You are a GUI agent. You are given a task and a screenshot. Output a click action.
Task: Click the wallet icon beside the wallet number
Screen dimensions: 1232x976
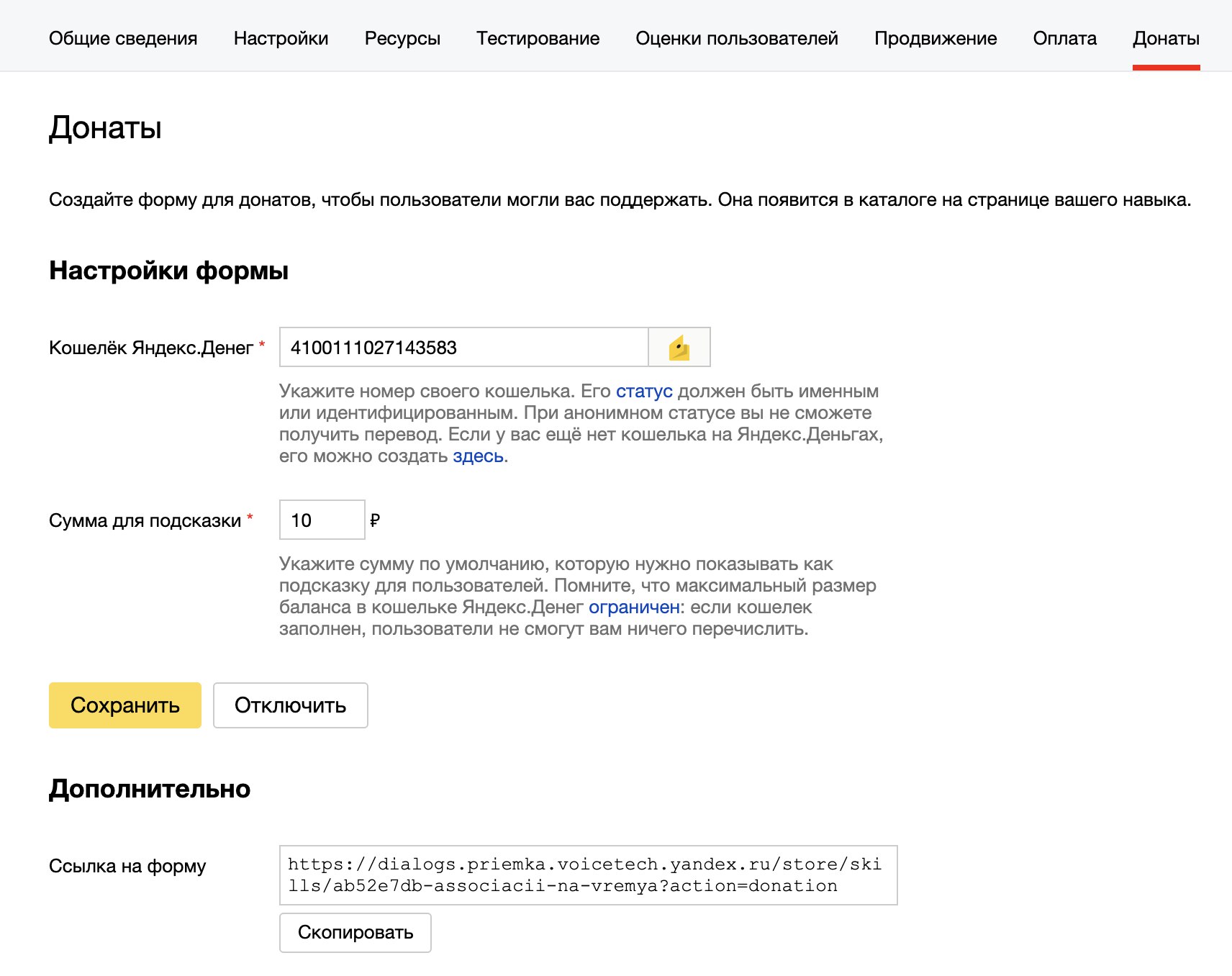(x=679, y=348)
